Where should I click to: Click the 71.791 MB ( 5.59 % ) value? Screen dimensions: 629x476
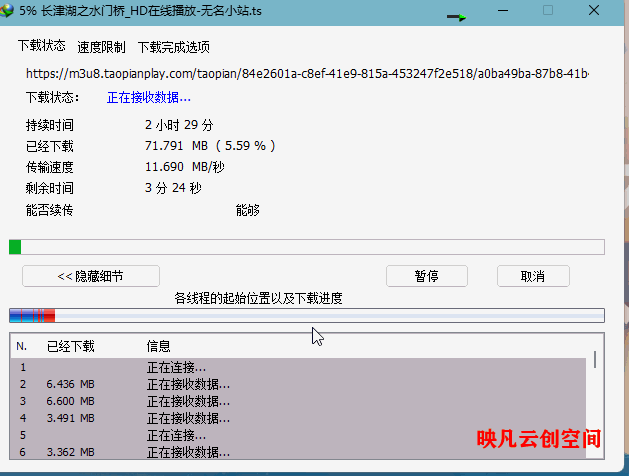210,146
